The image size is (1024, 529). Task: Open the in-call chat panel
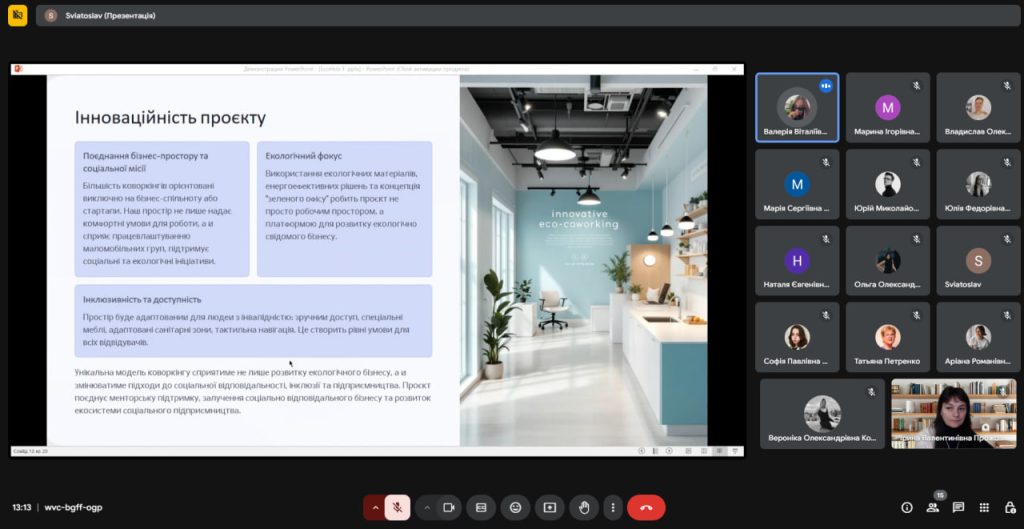tap(958, 507)
